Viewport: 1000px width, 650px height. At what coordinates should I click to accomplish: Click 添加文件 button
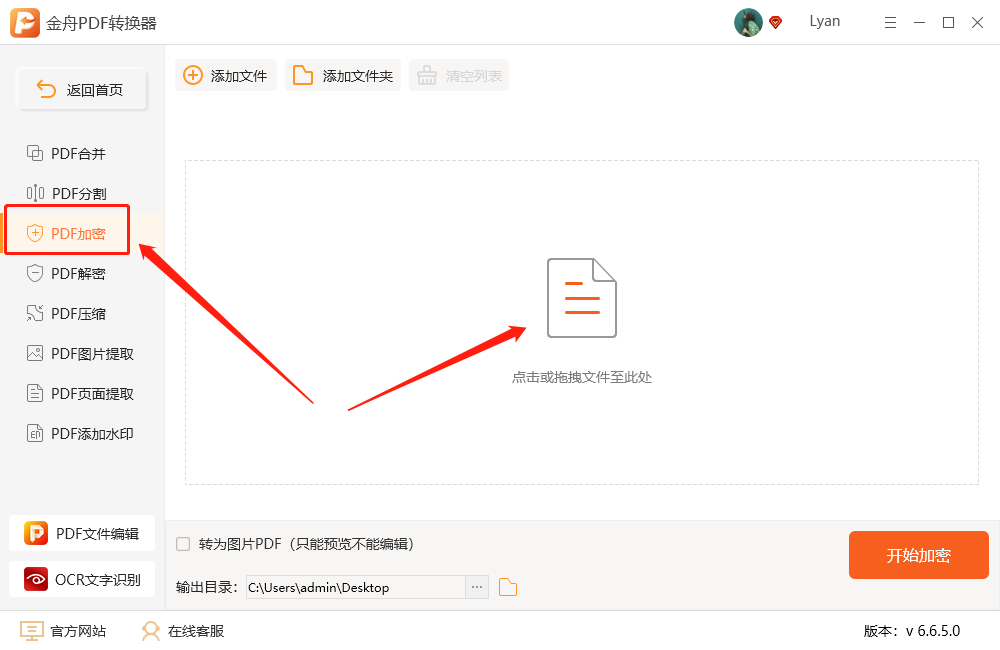(x=226, y=75)
